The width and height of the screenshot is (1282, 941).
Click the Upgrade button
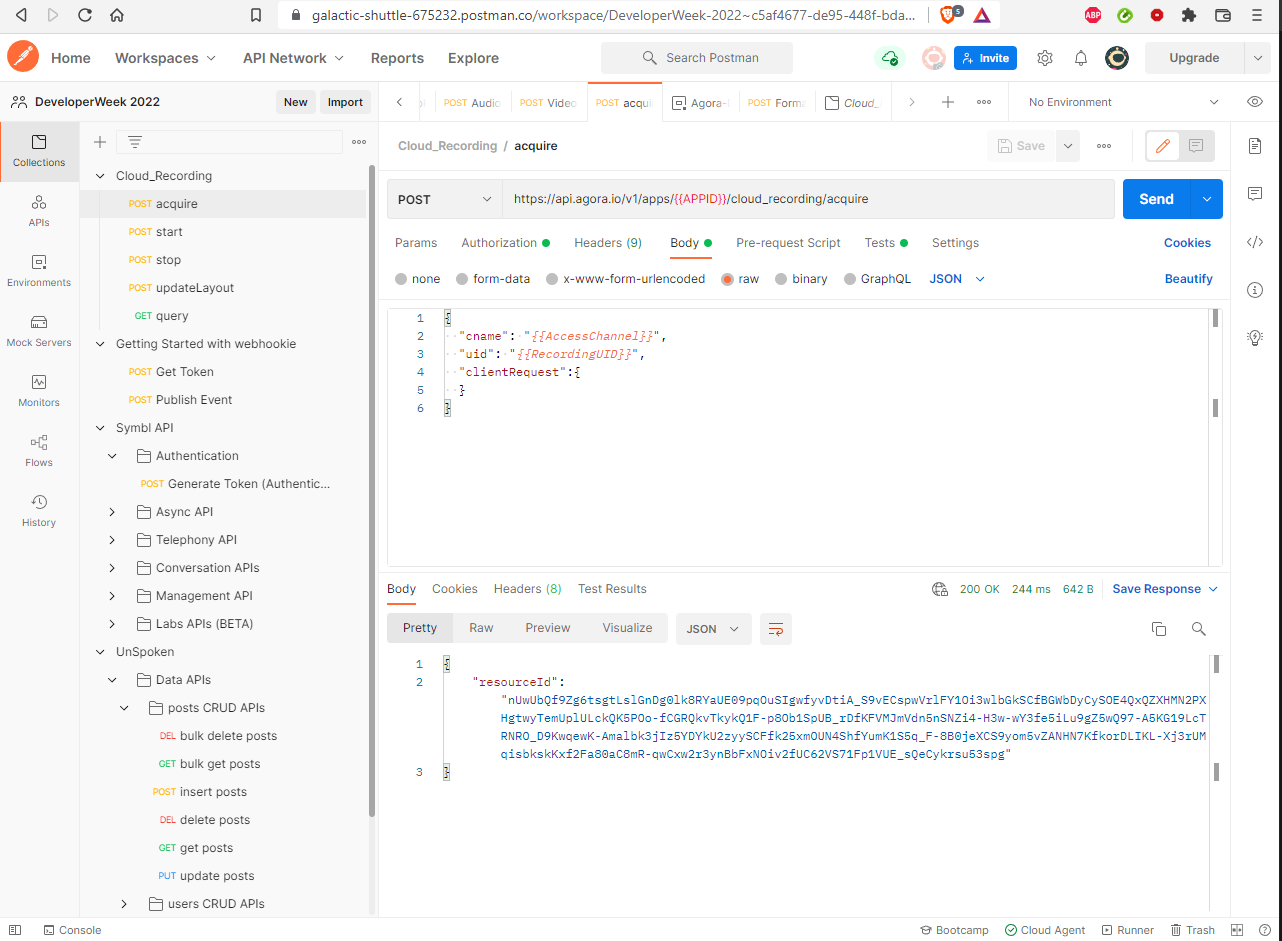point(1194,58)
